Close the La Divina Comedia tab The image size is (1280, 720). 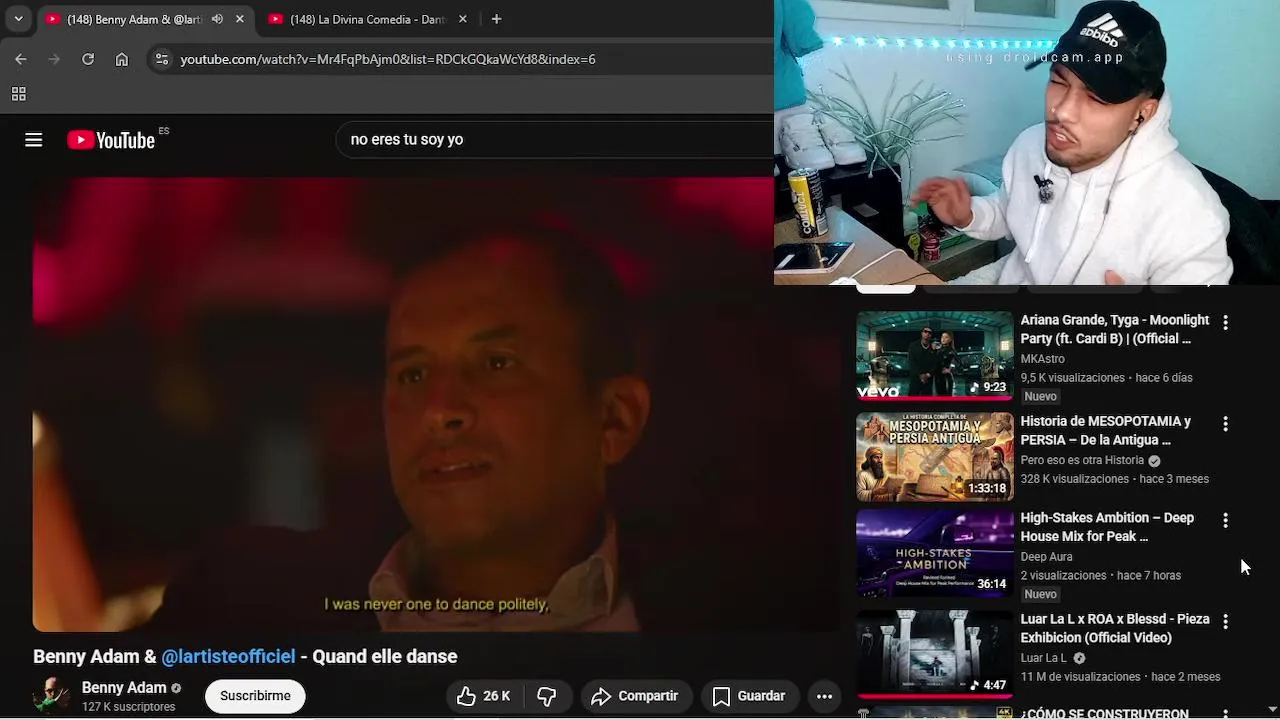[462, 19]
